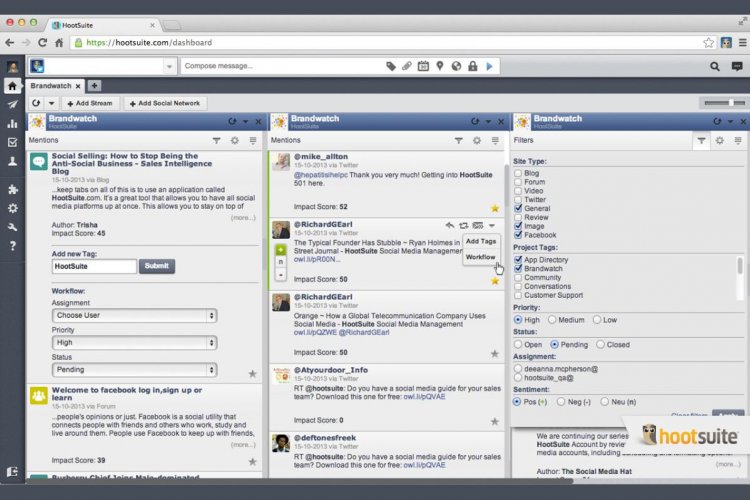The width and height of the screenshot is (750, 500).
Task: Open Analytics bar chart in sidebar
Action: coord(12,124)
